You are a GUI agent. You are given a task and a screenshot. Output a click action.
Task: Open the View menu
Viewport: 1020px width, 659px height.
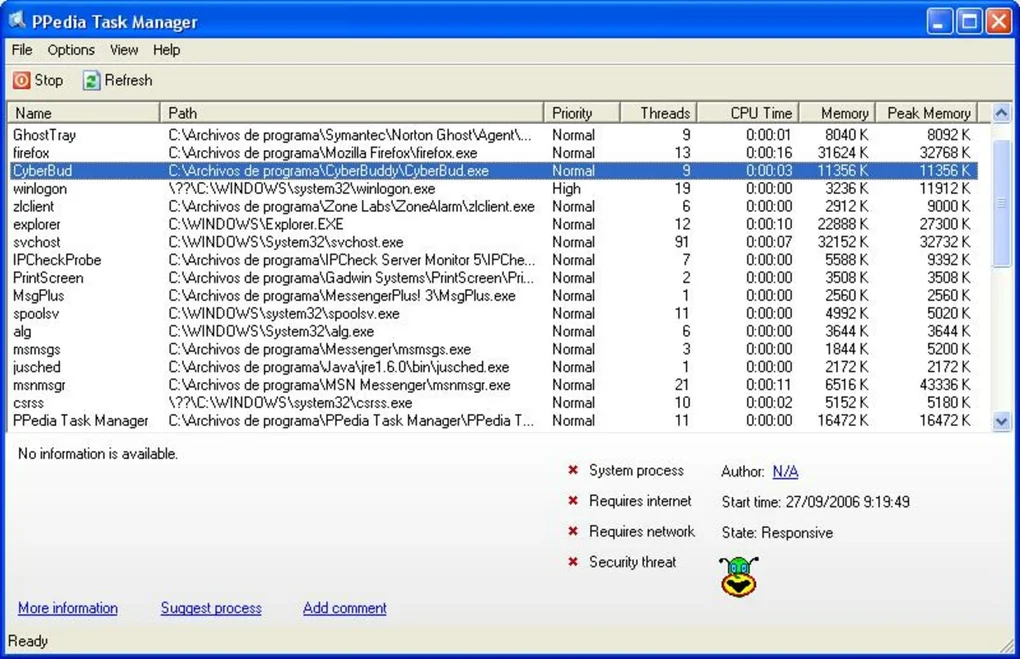point(123,50)
